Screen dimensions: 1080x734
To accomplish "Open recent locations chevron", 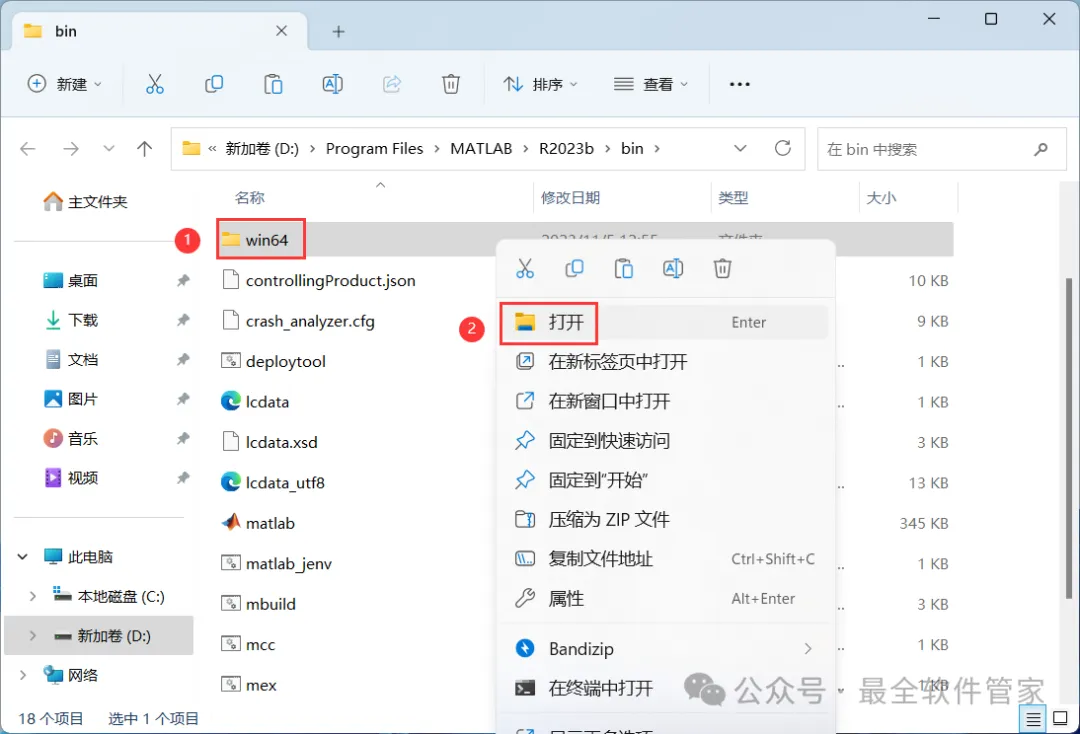I will coord(109,149).
